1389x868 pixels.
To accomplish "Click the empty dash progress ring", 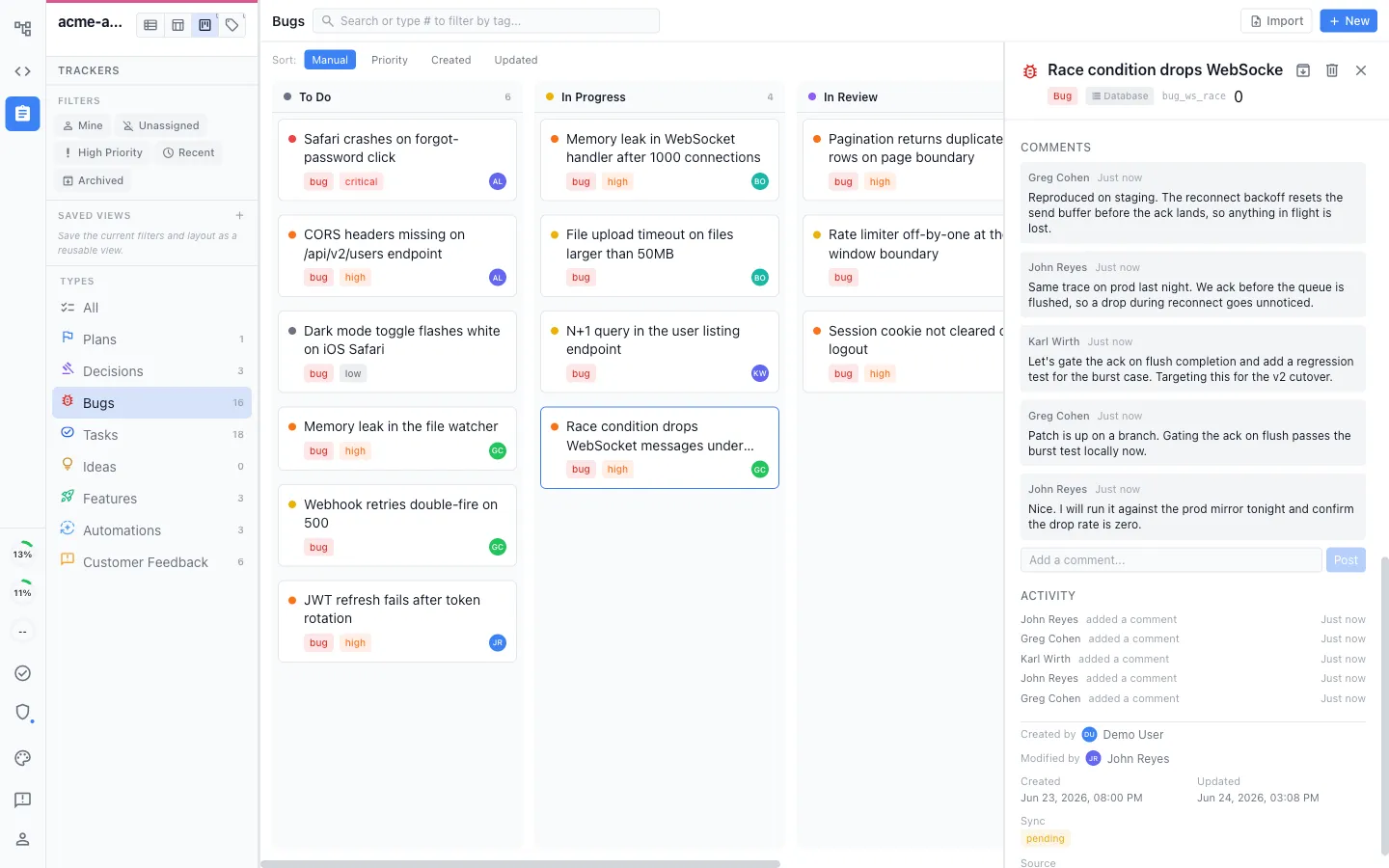I will point(22,632).
